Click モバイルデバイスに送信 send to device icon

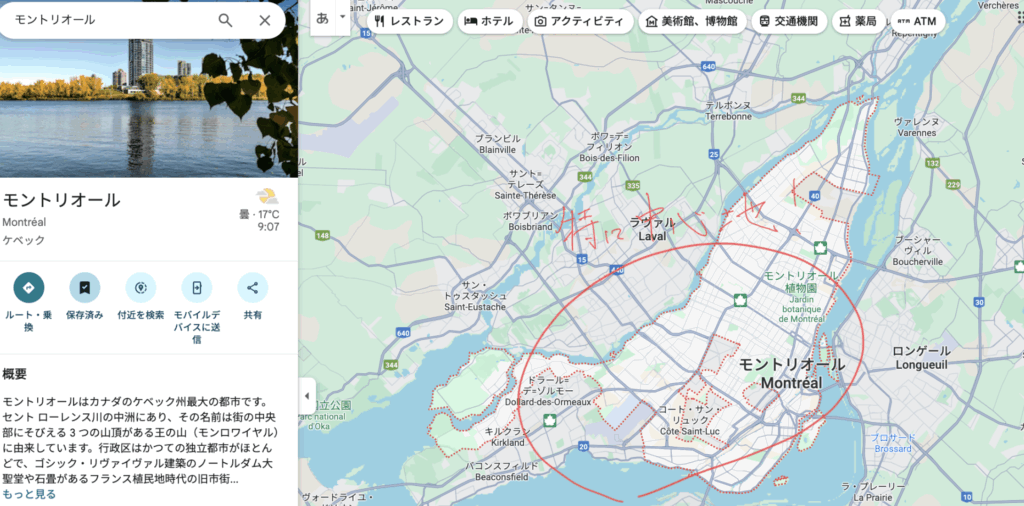(x=197, y=288)
